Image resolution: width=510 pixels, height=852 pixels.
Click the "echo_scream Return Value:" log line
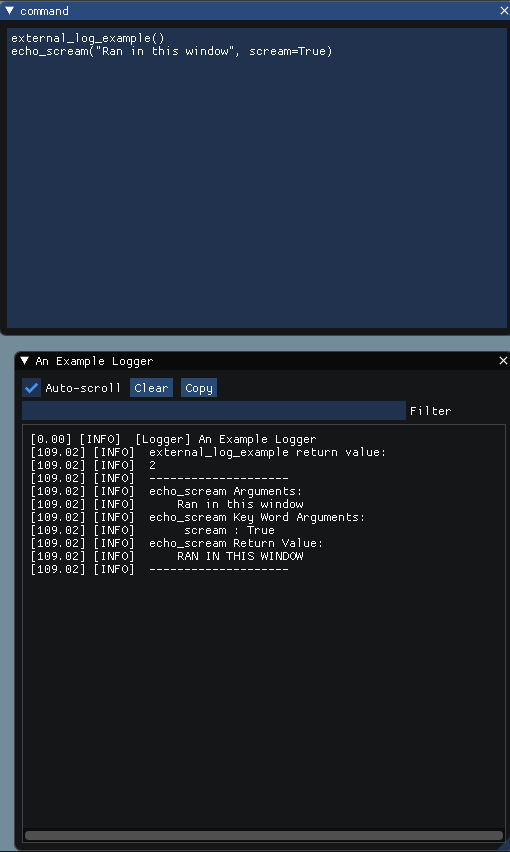point(177,543)
